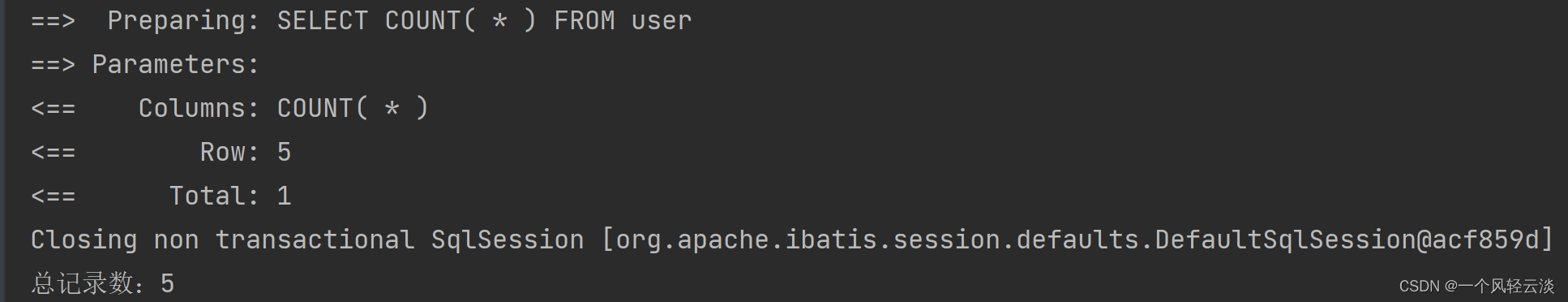Click the "Total:" label
This screenshot has width=1568, height=302.
click(x=214, y=196)
